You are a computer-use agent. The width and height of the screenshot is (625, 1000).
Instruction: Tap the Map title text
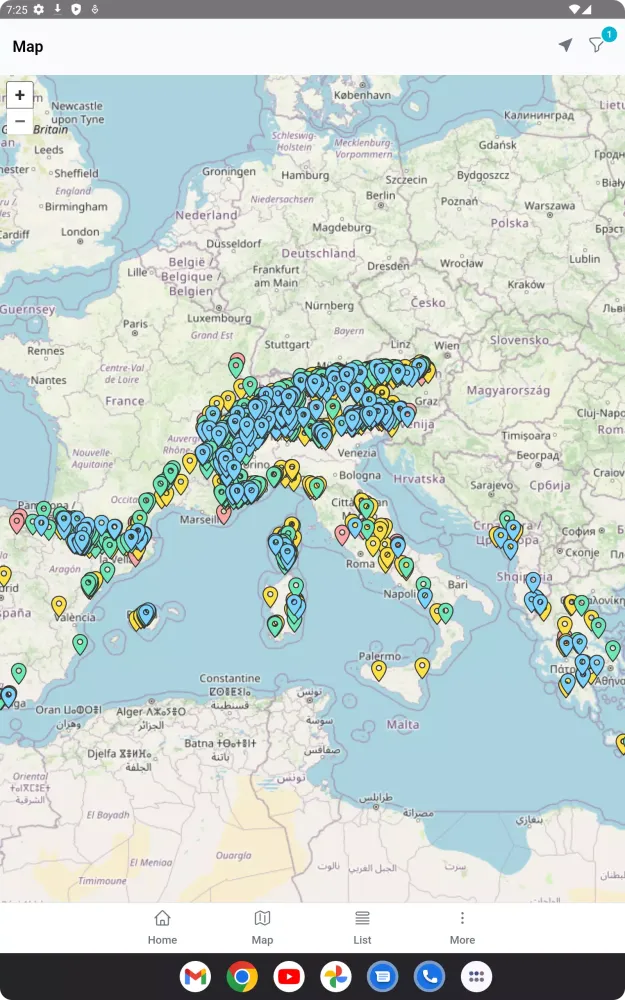coord(28,47)
